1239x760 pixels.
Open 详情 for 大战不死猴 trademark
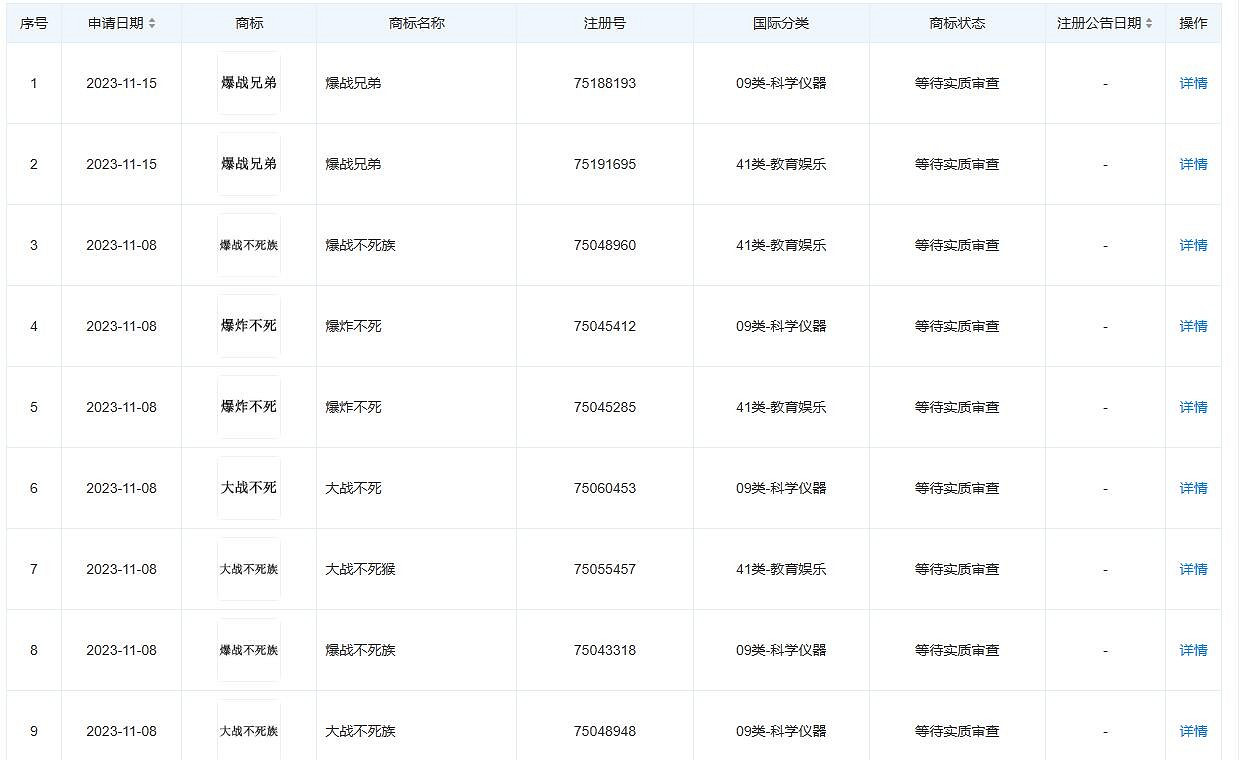click(x=1193, y=569)
